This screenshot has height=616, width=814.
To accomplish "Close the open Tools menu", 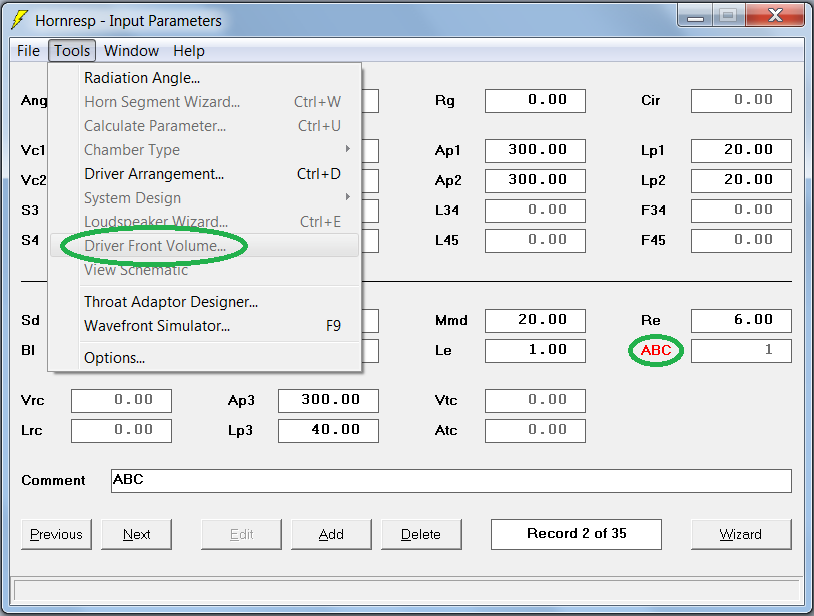I will tap(72, 51).
